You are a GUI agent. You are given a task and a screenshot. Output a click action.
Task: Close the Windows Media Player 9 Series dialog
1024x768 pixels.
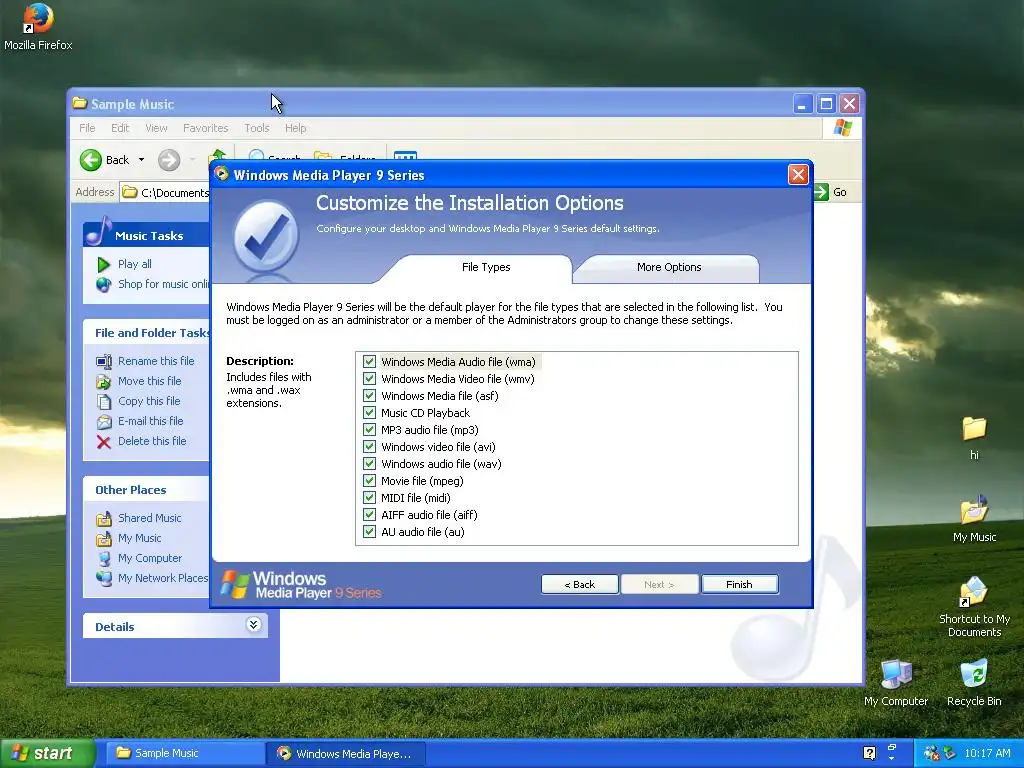click(798, 174)
